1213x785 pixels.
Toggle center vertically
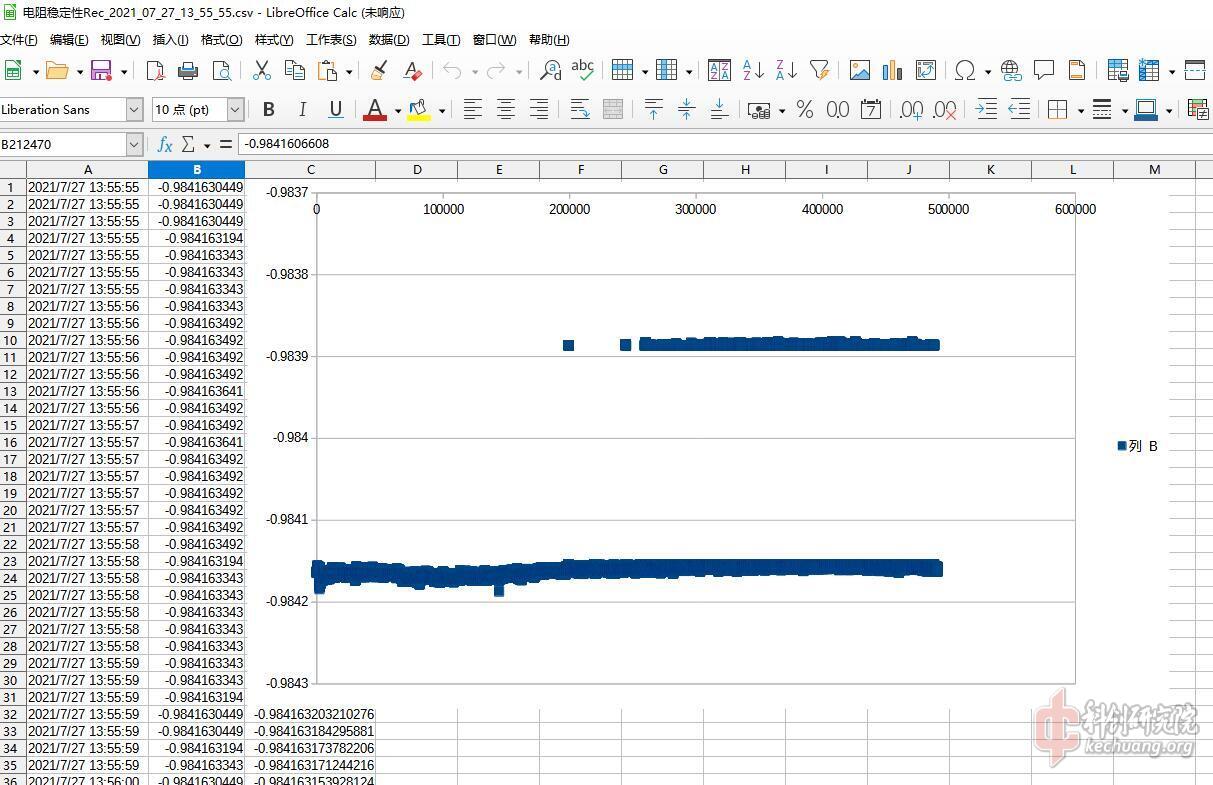coord(686,110)
